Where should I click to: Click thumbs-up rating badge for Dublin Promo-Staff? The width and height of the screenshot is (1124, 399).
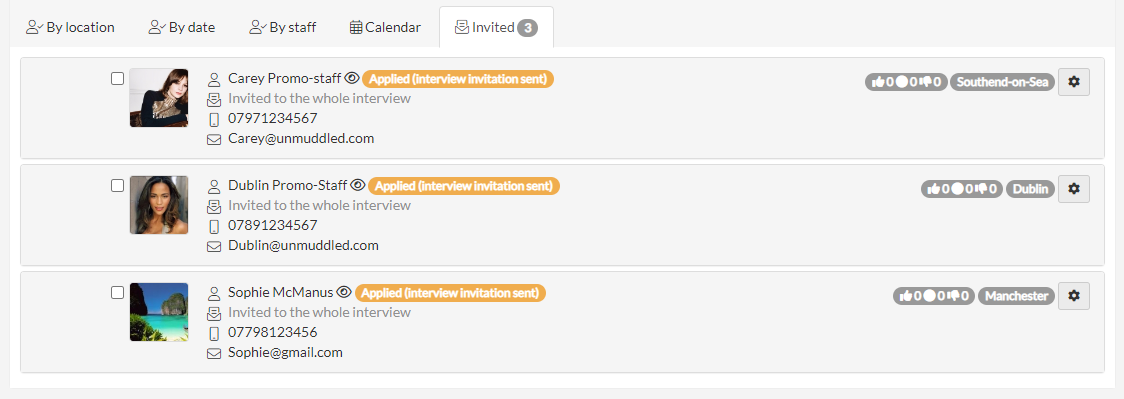937,189
